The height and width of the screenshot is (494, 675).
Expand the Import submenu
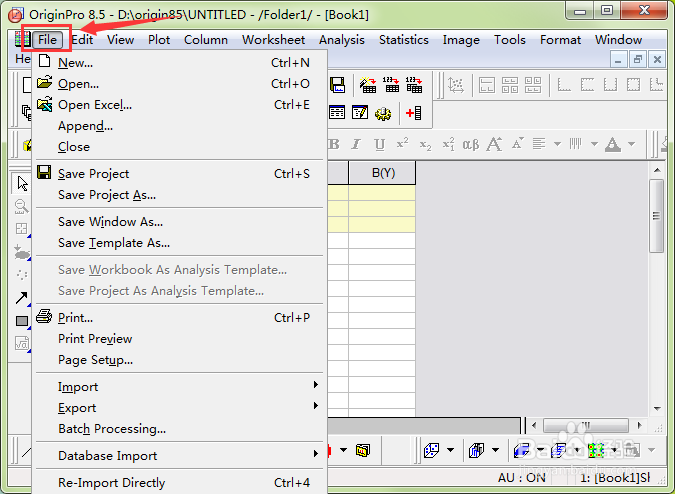point(180,387)
